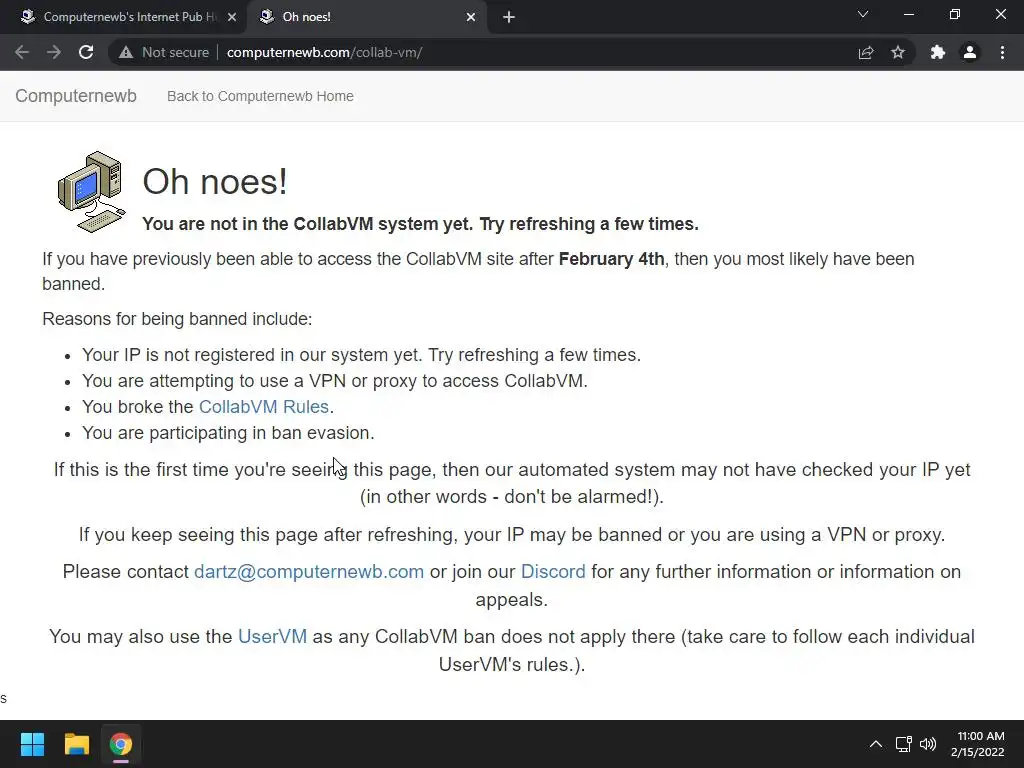Viewport: 1024px width, 768px height.
Task: Click the bold February 4th text
Action: pyautogui.click(x=611, y=259)
